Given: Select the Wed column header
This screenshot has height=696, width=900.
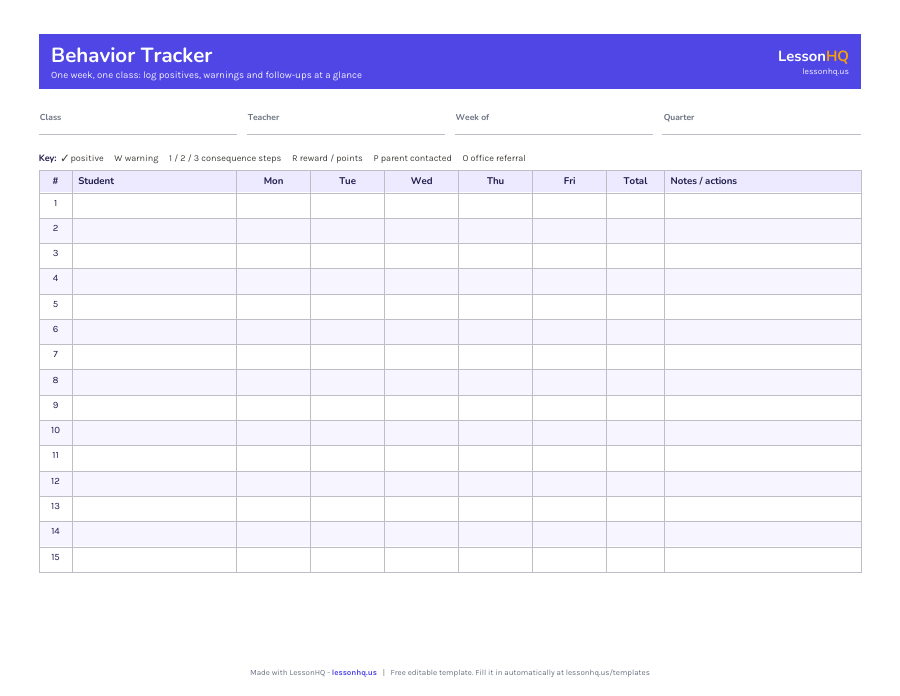Looking at the screenshot, I should 421,181.
